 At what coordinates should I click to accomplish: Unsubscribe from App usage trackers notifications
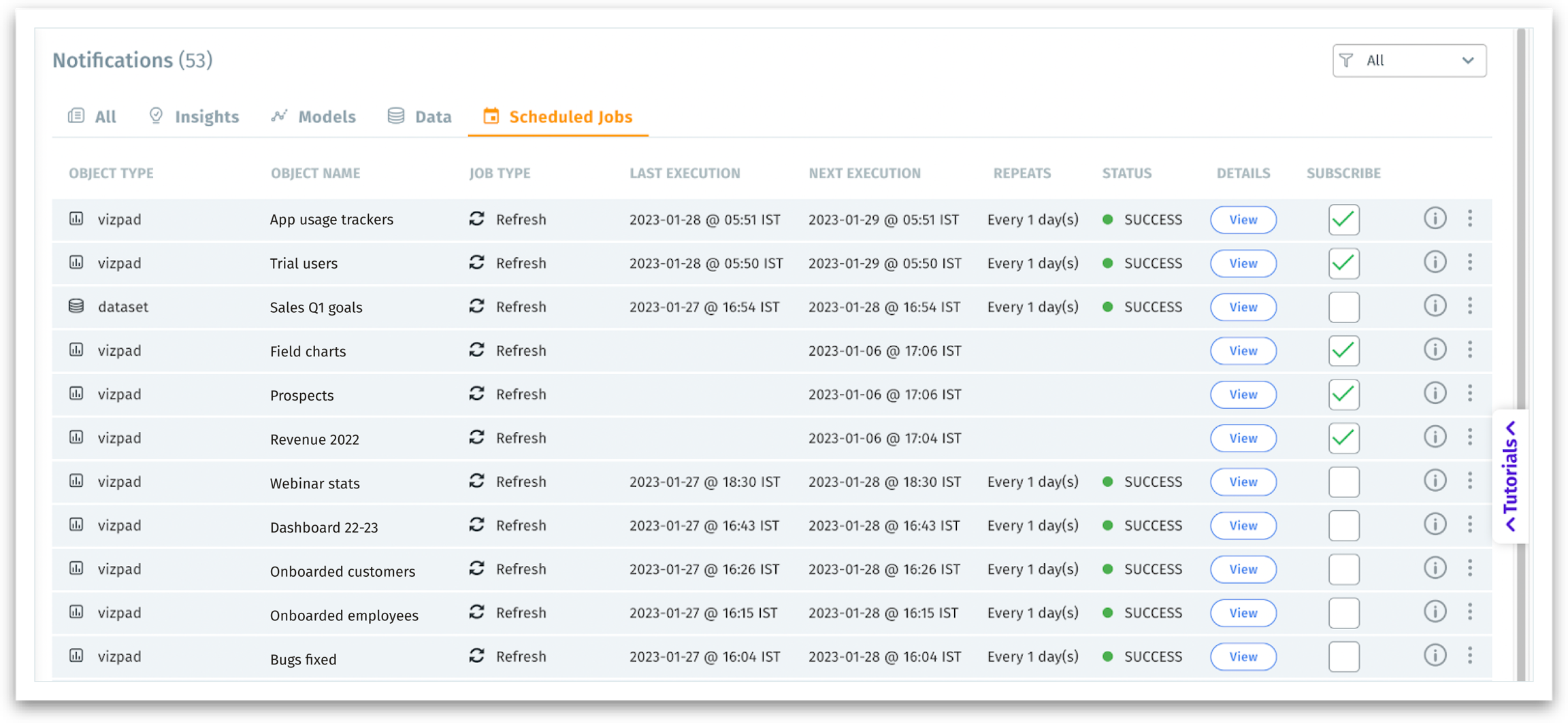(x=1343, y=219)
